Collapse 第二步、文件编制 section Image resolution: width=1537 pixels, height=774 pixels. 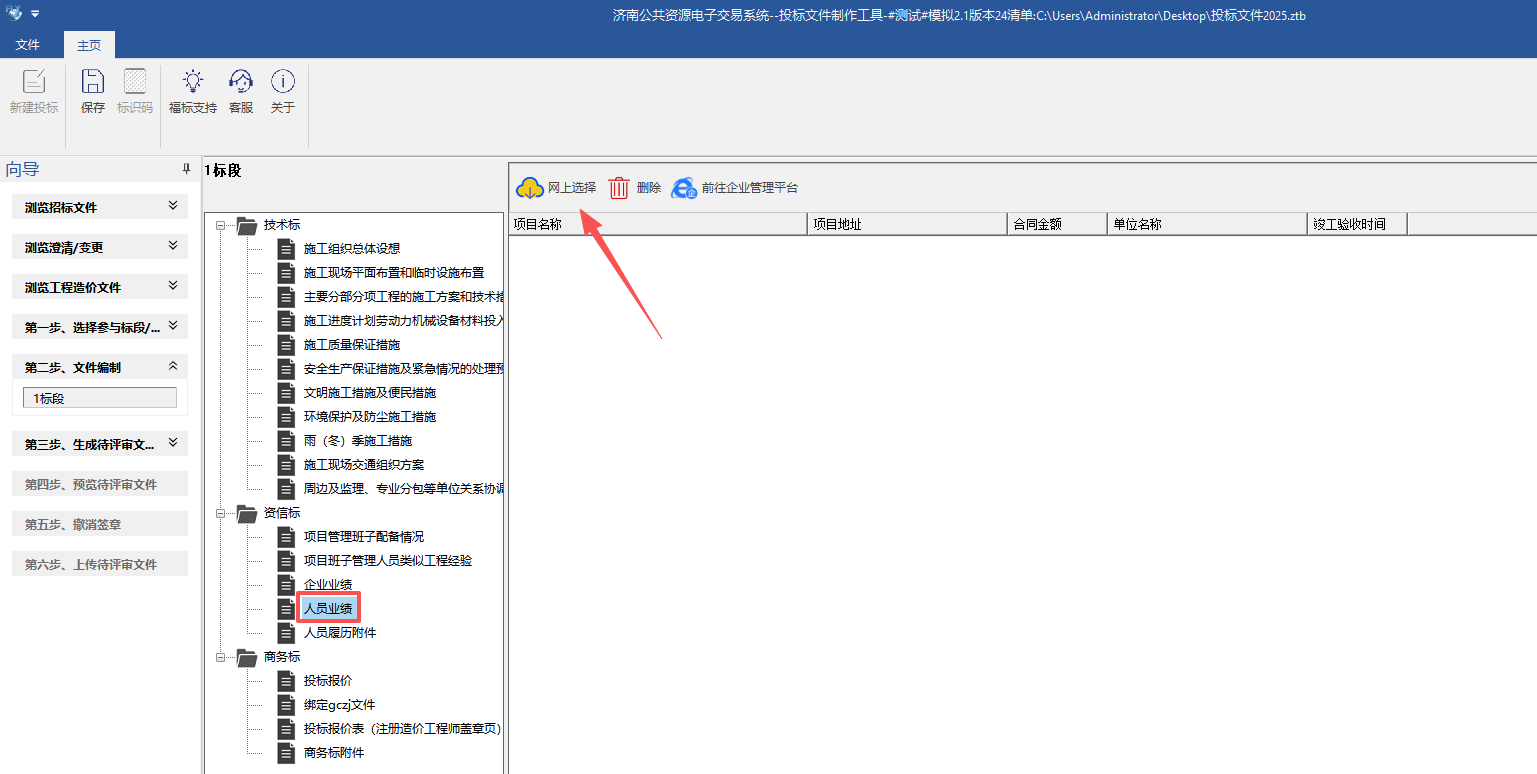[173, 367]
